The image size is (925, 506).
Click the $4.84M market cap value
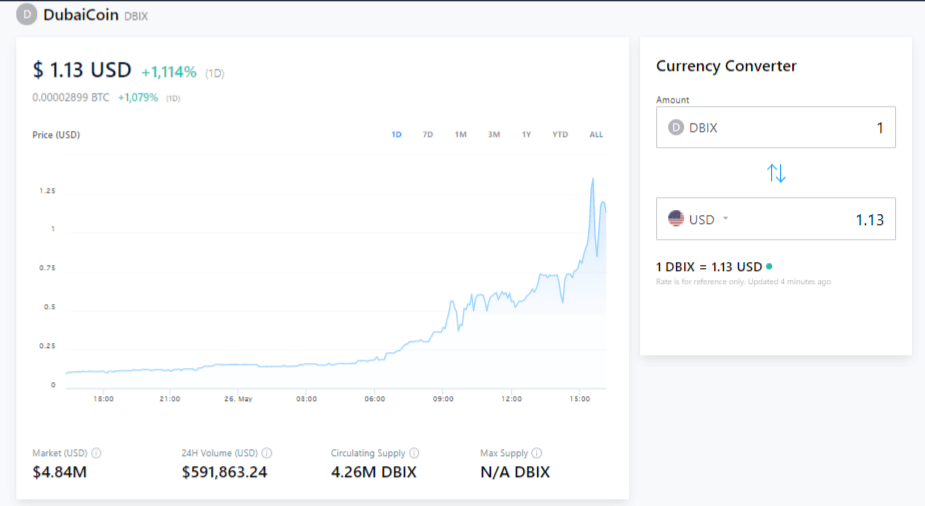[x=60, y=472]
